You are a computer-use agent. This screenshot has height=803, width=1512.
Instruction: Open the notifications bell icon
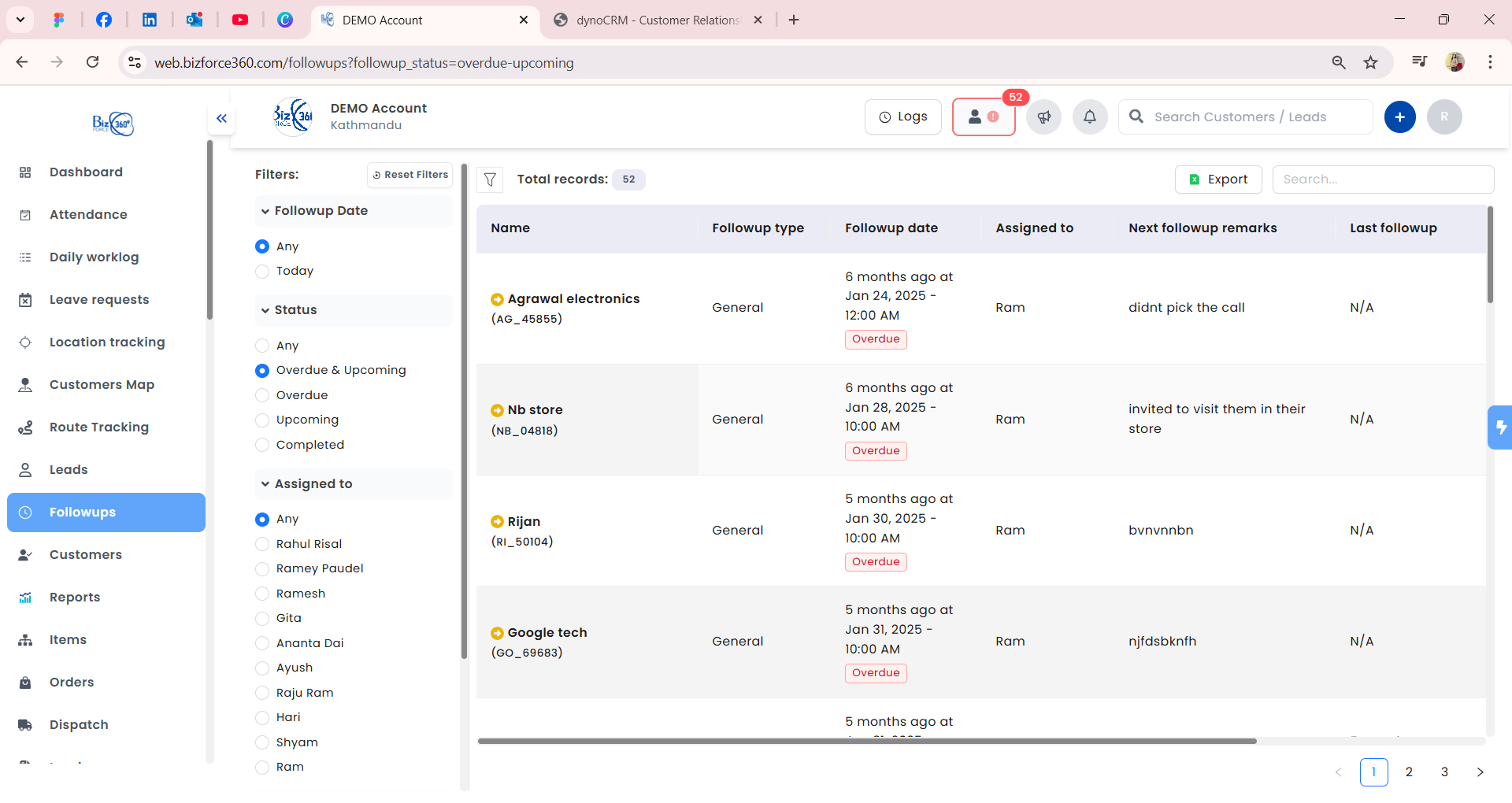click(x=1090, y=117)
